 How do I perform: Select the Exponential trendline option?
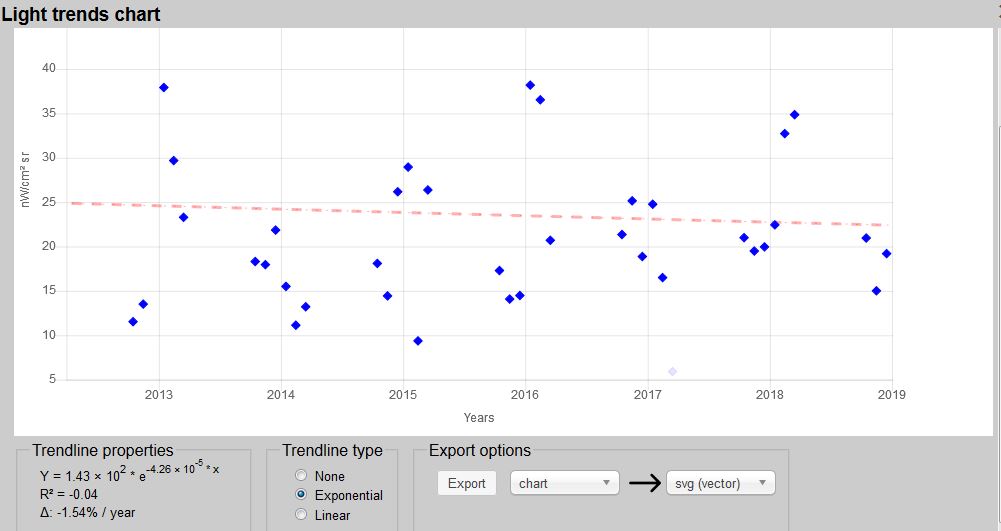301,495
